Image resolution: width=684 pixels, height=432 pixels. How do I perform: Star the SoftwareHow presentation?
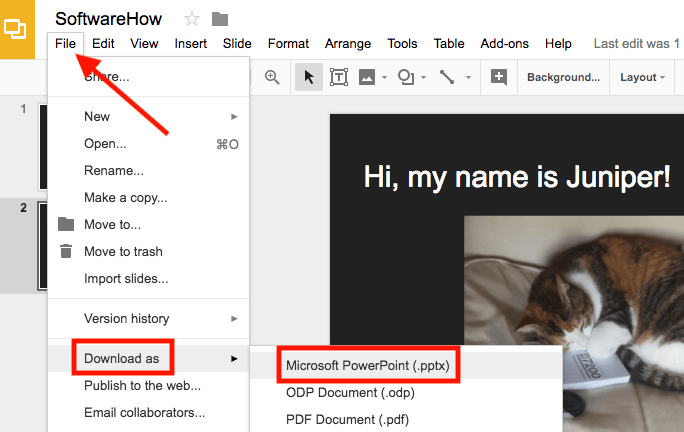click(192, 19)
